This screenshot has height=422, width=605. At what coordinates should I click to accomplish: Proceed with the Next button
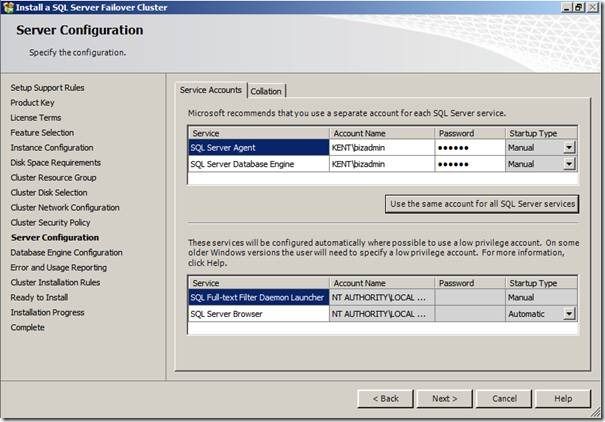[x=444, y=398]
